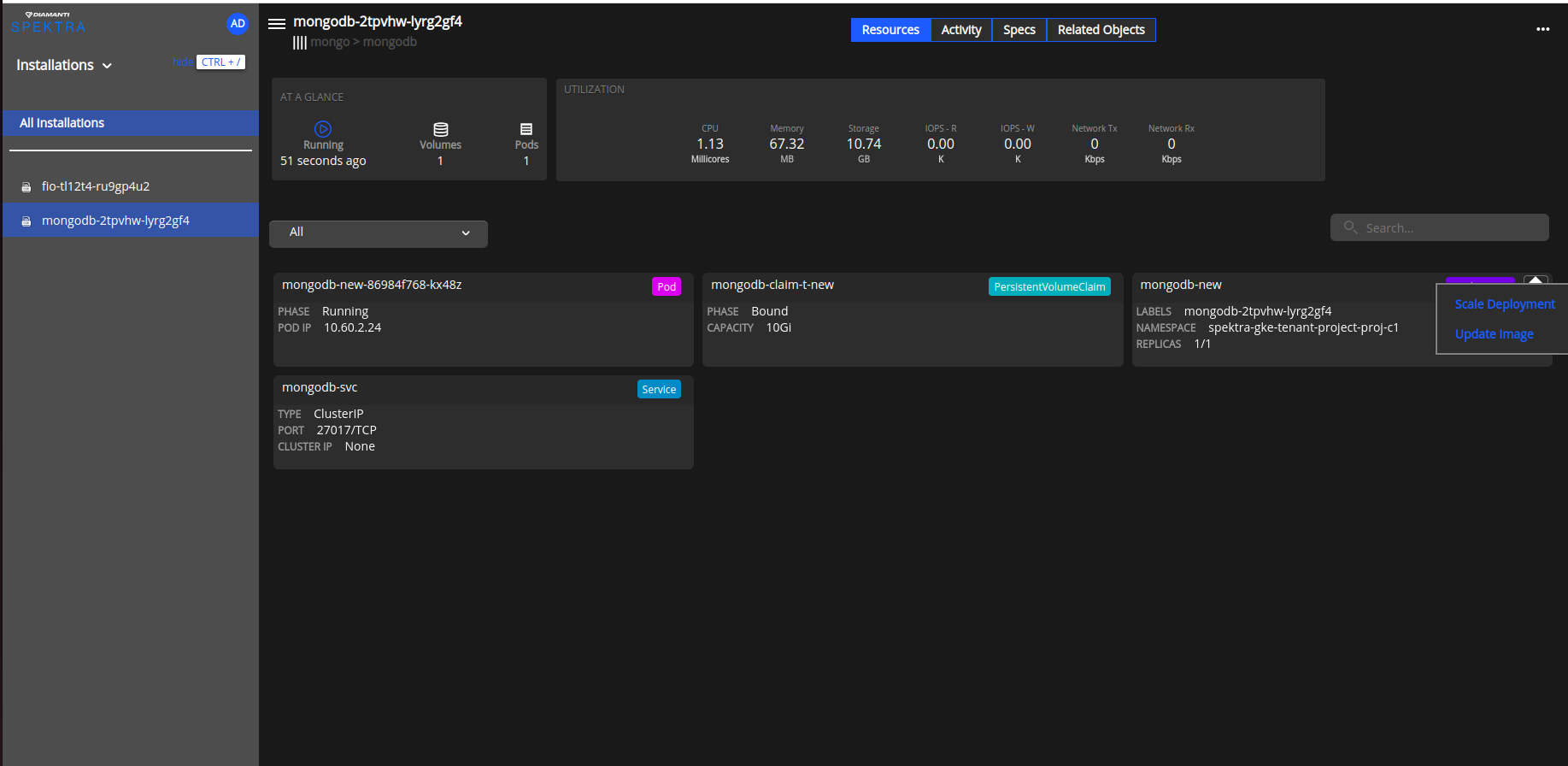Click the hide sidebar link
1568x766 pixels.
182,62
